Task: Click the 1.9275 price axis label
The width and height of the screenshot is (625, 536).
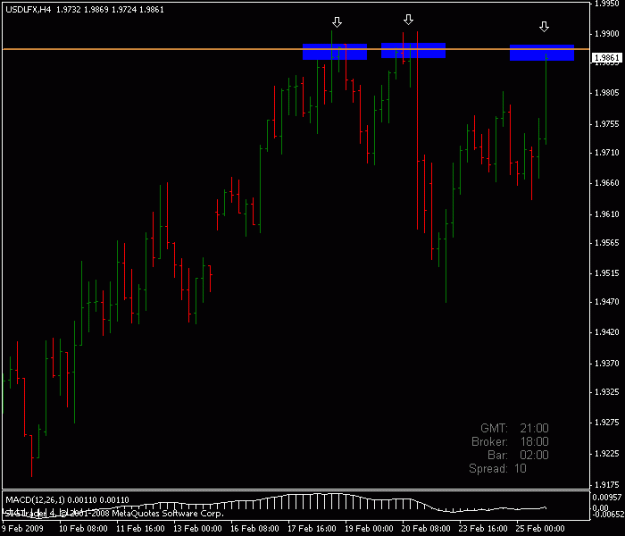Action: (x=607, y=422)
